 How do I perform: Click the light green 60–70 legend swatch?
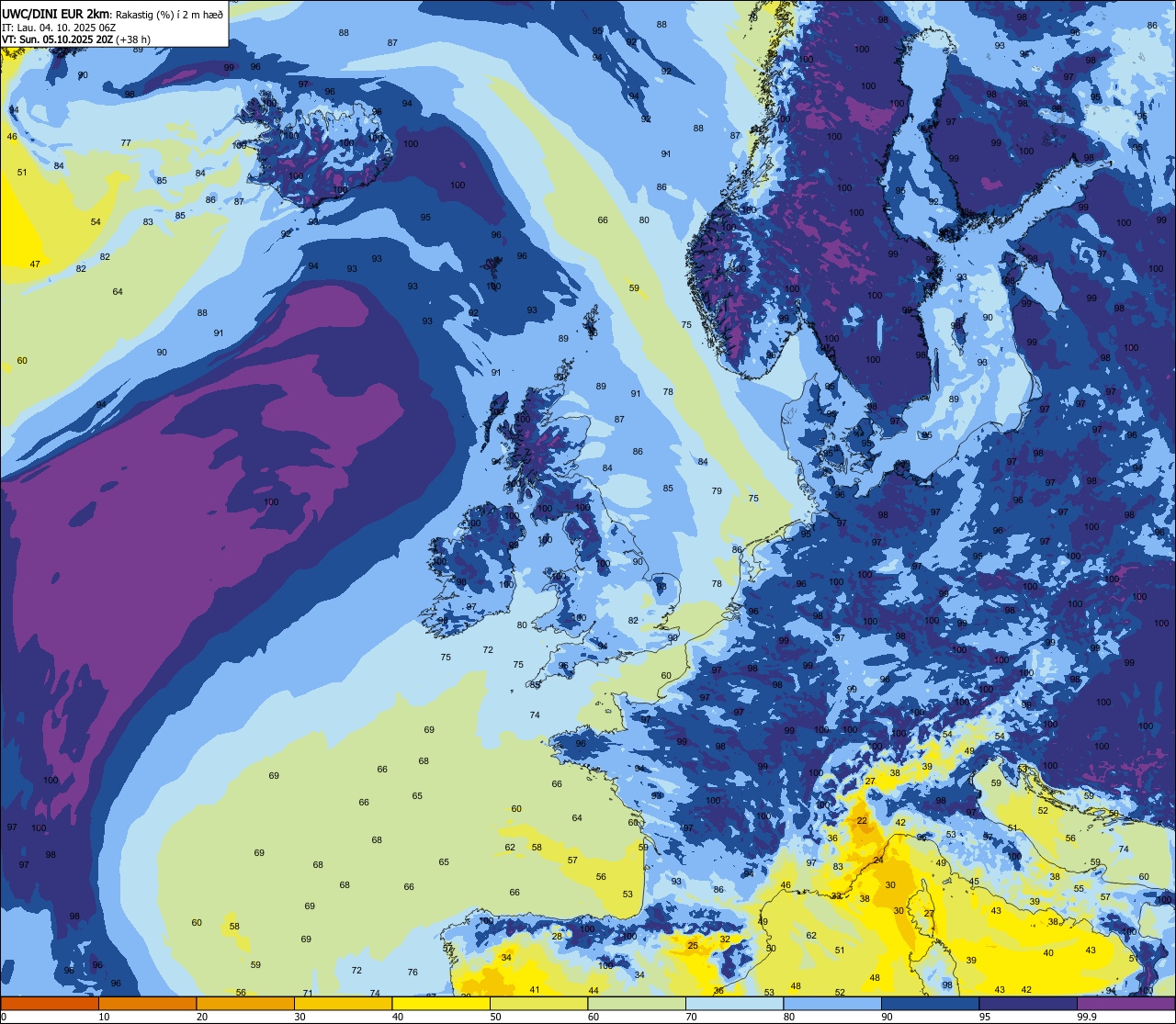637,1003
